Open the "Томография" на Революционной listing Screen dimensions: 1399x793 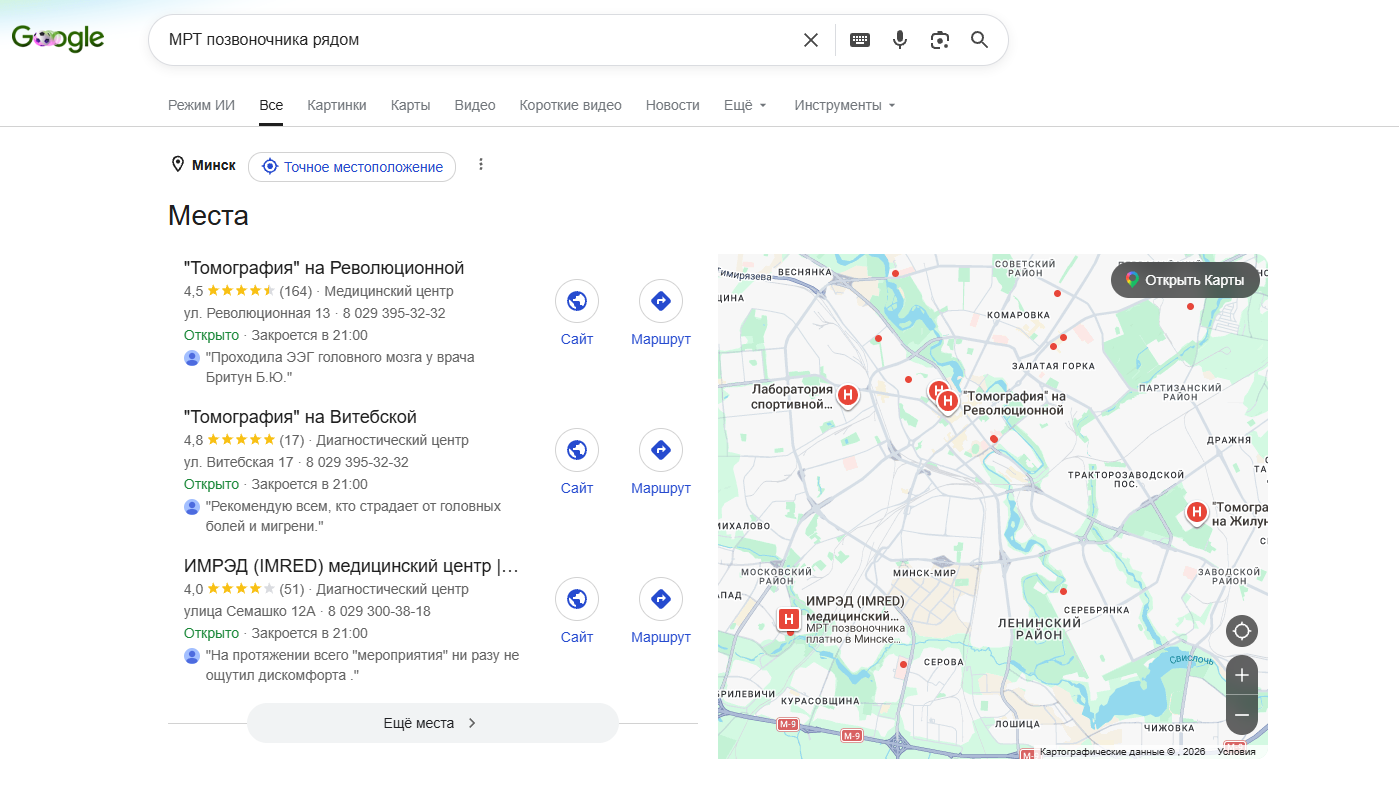(324, 268)
